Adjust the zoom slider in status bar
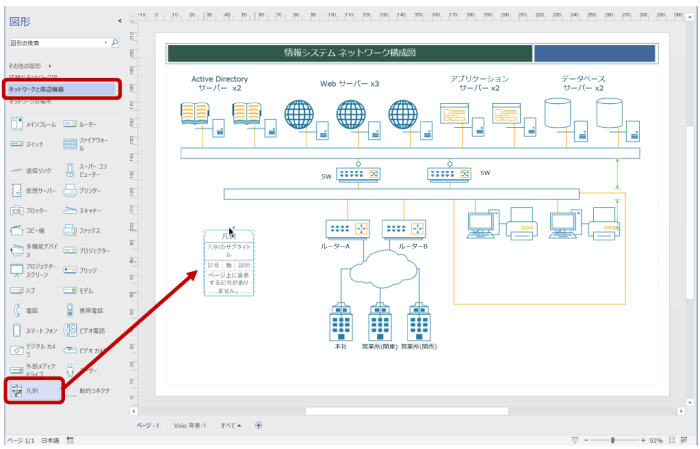 pos(612,440)
